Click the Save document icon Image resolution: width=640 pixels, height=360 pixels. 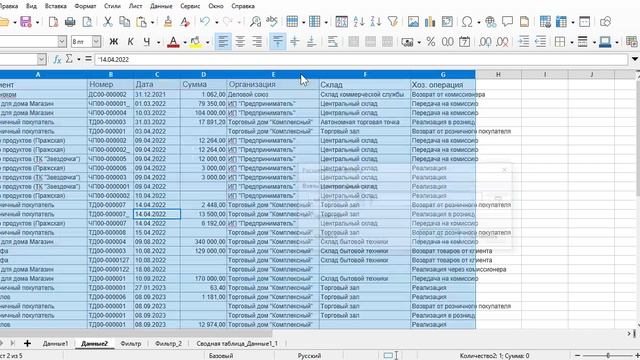coord(26,22)
